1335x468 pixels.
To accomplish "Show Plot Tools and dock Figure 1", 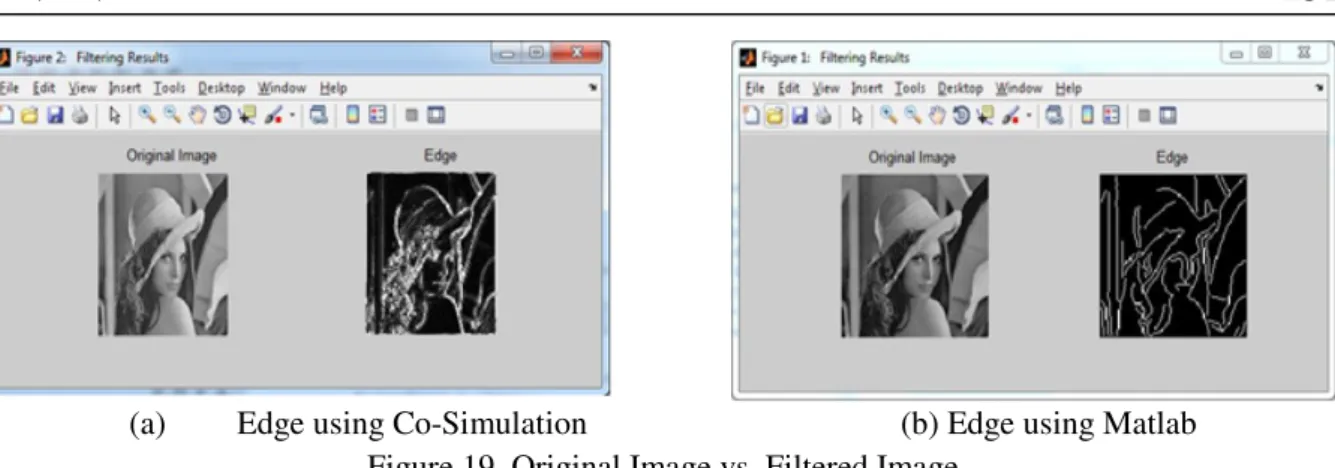I will click(1167, 115).
